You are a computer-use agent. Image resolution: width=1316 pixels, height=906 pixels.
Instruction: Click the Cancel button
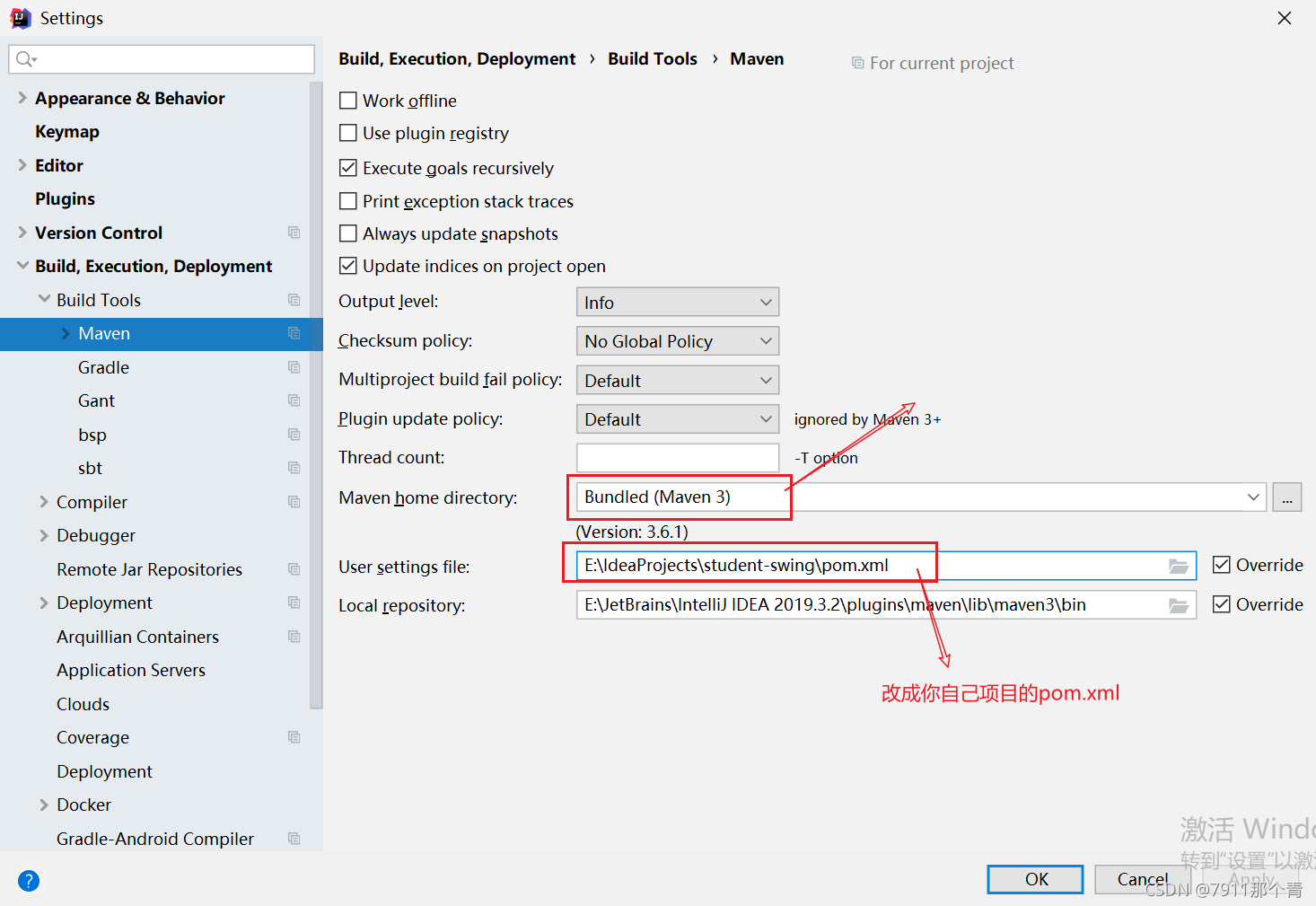pos(1143,879)
